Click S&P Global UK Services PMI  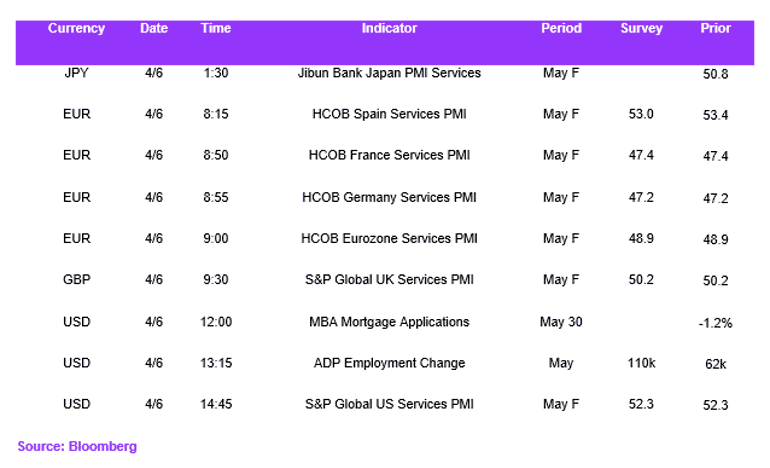tap(389, 280)
